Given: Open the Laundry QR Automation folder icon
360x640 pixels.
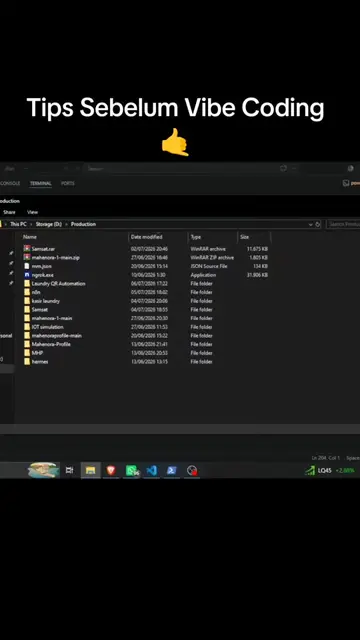Looking at the screenshot, I should click(x=27, y=283).
